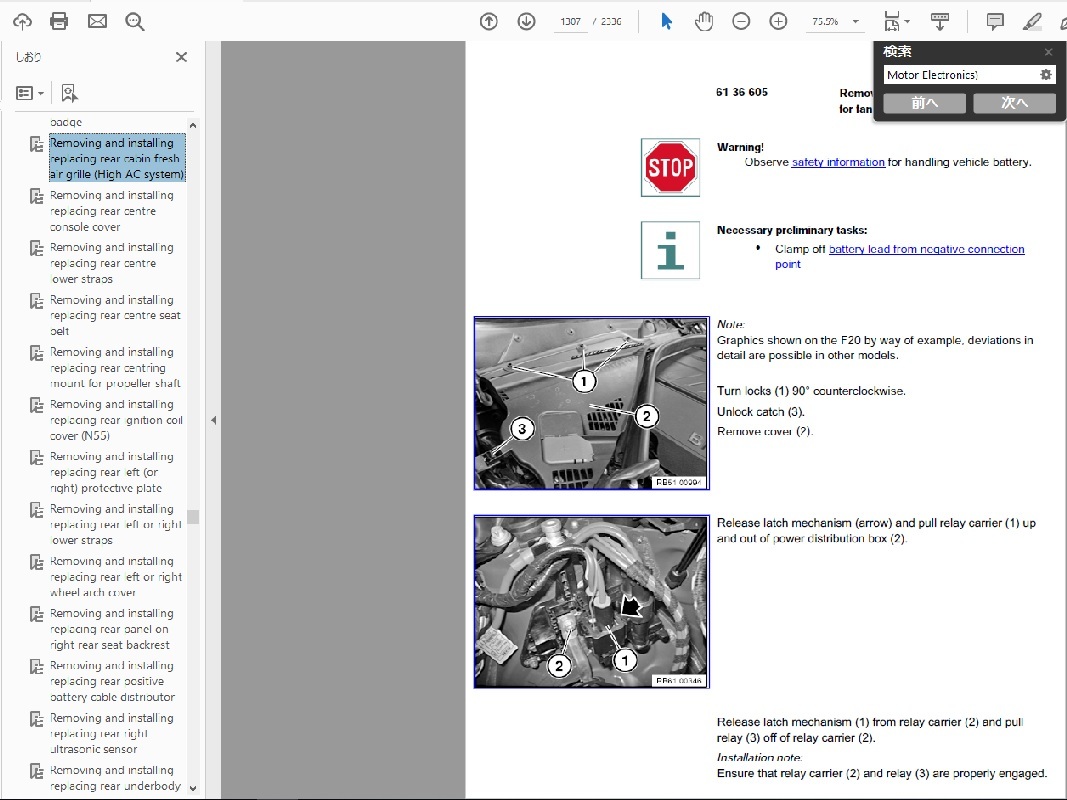The height and width of the screenshot is (800, 1067).
Task: Open rear cabin fresh air grille bookmark
Action: pos(117,159)
